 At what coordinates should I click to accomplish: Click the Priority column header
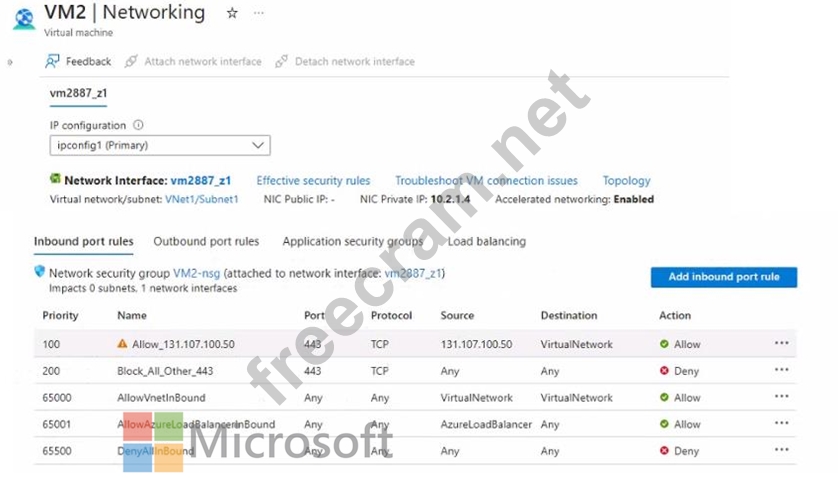pyautogui.click(x=60, y=315)
